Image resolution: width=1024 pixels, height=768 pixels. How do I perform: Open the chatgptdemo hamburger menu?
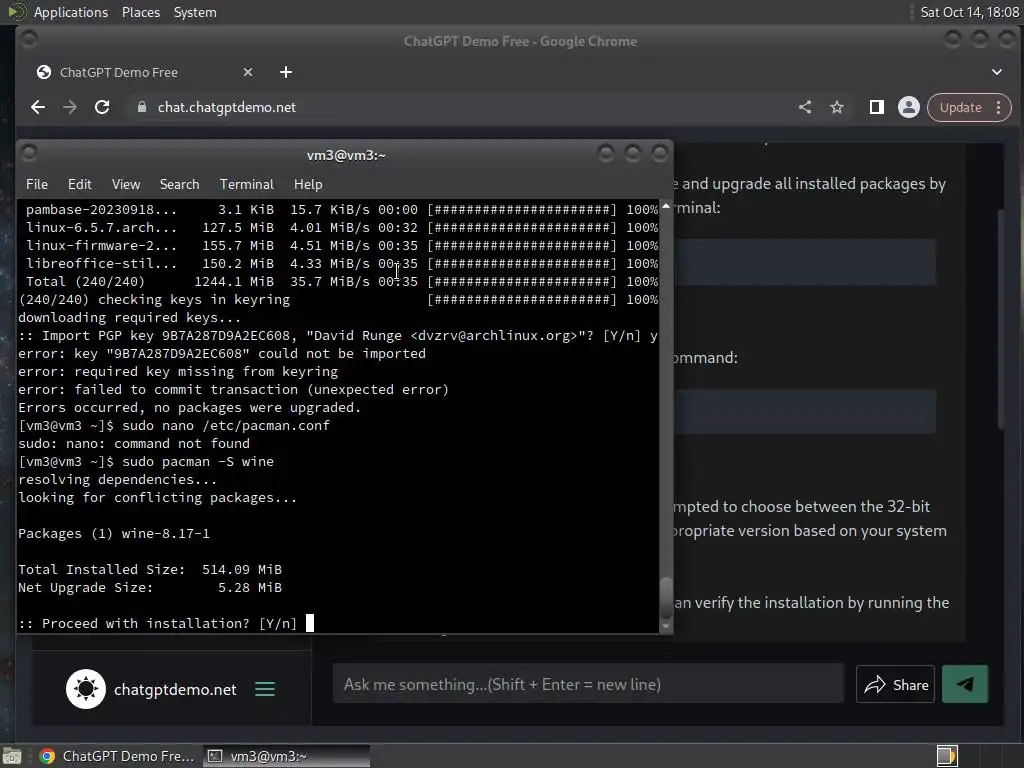pos(264,689)
